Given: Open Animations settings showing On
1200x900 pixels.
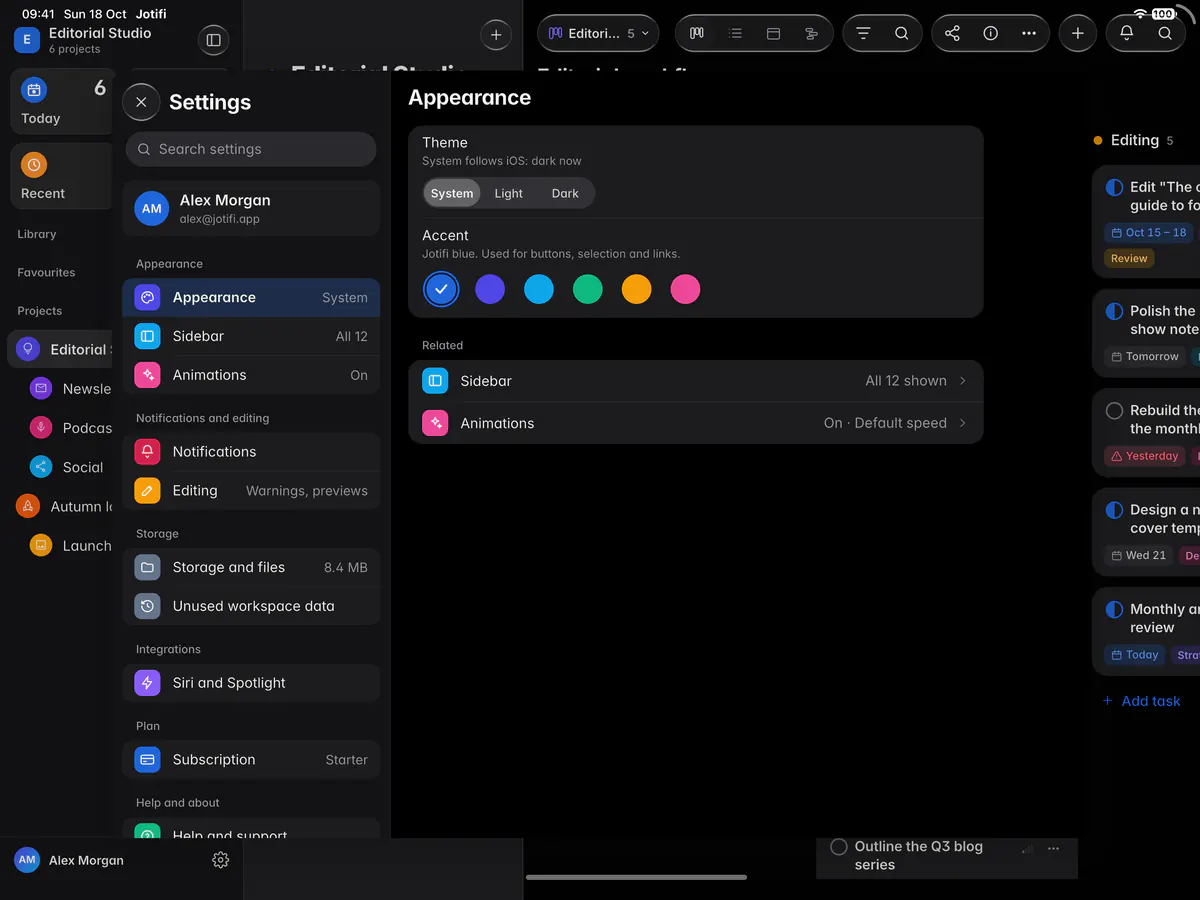Looking at the screenshot, I should point(251,375).
